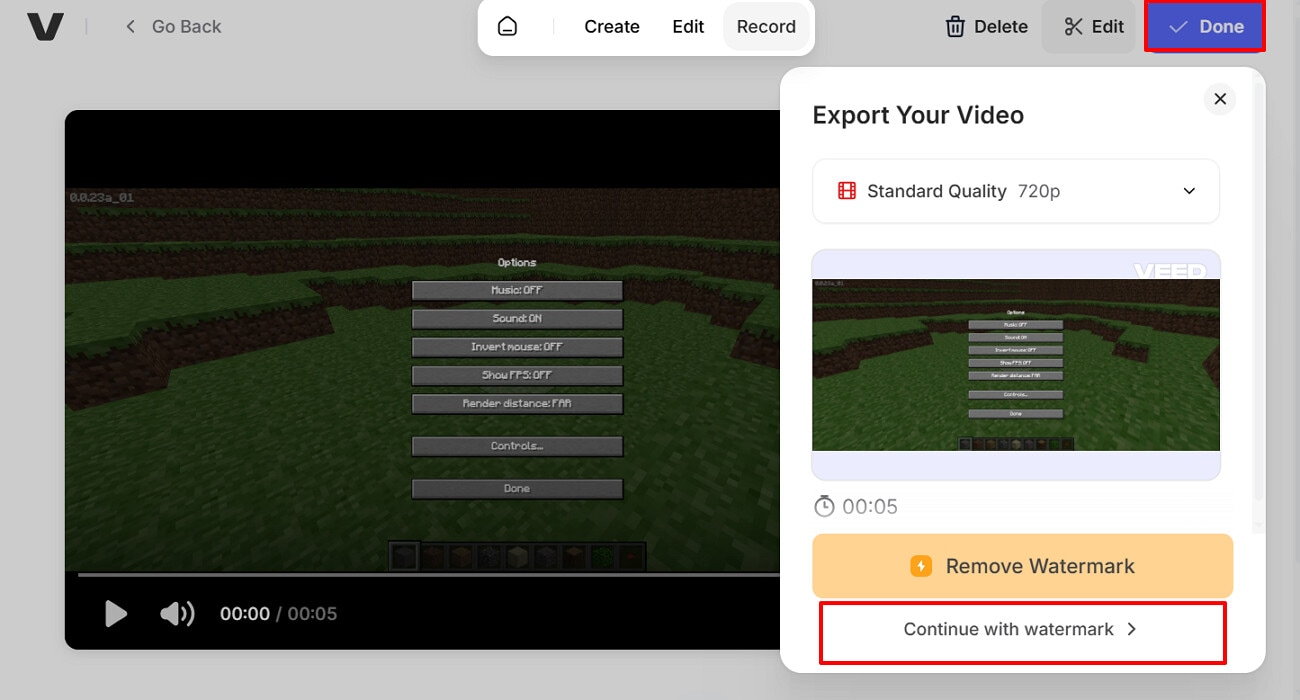This screenshot has height=700, width=1300.
Task: Choose Continue with watermark
Action: 1020,629
